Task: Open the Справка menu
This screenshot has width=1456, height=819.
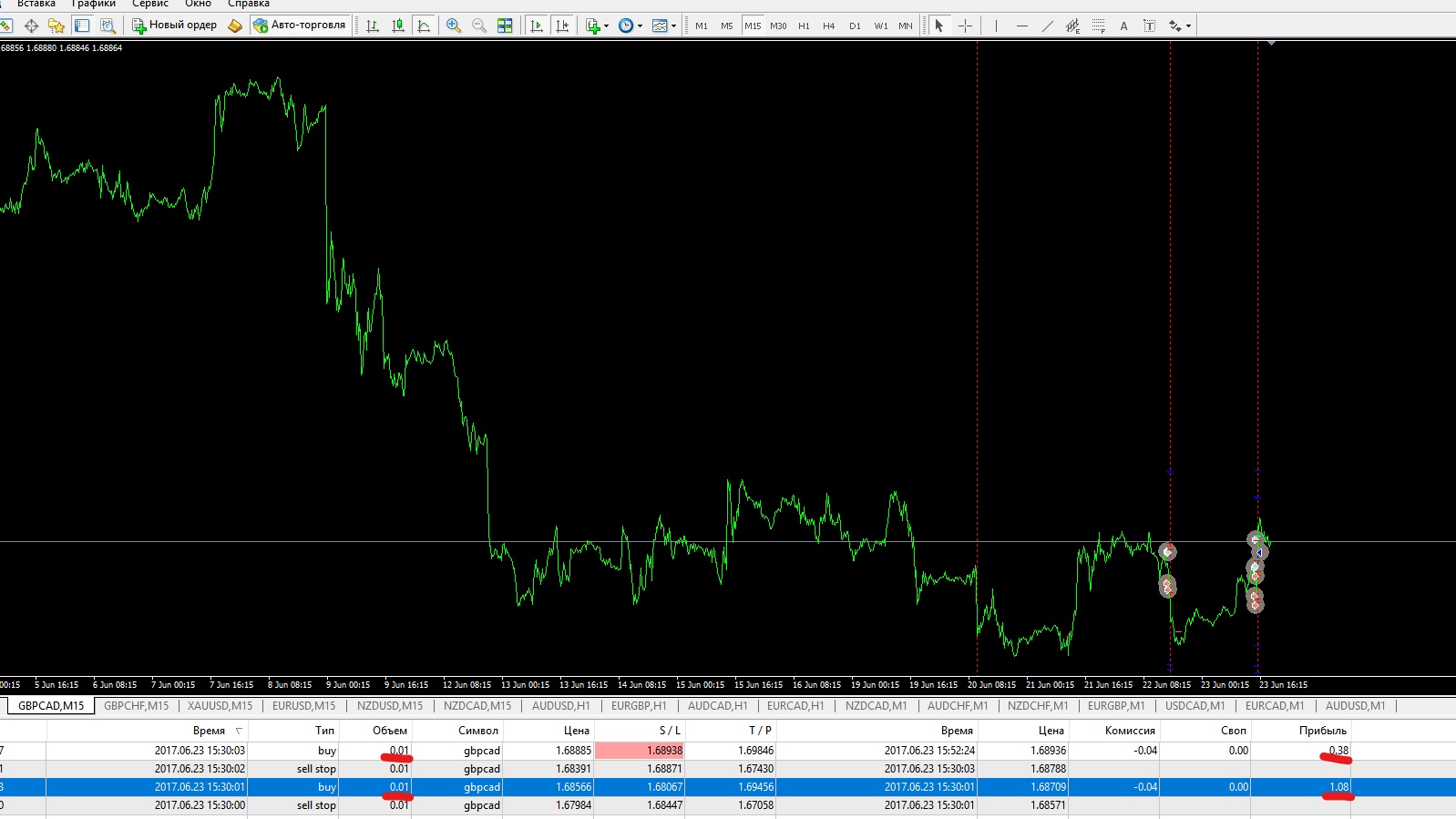Action: [248, 4]
